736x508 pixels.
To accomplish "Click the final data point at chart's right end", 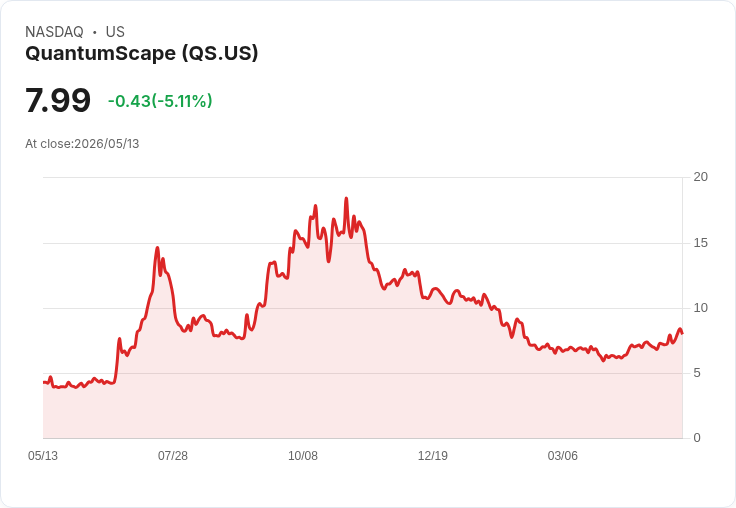I will (682, 333).
